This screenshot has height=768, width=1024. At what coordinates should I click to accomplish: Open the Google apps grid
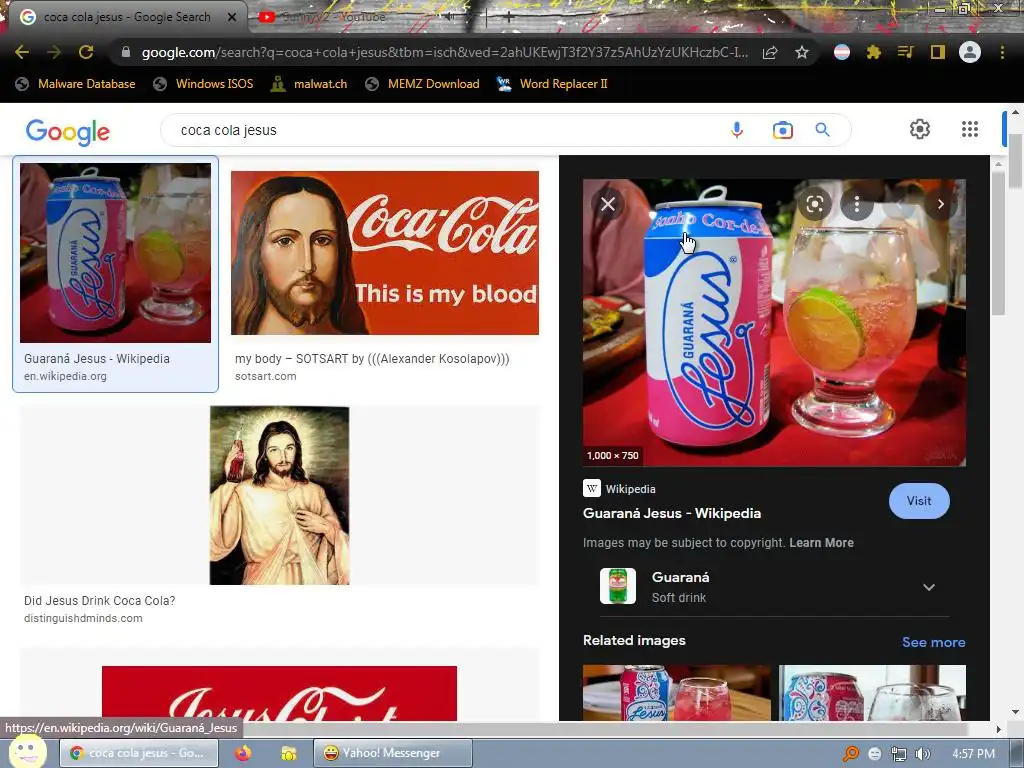(x=970, y=129)
